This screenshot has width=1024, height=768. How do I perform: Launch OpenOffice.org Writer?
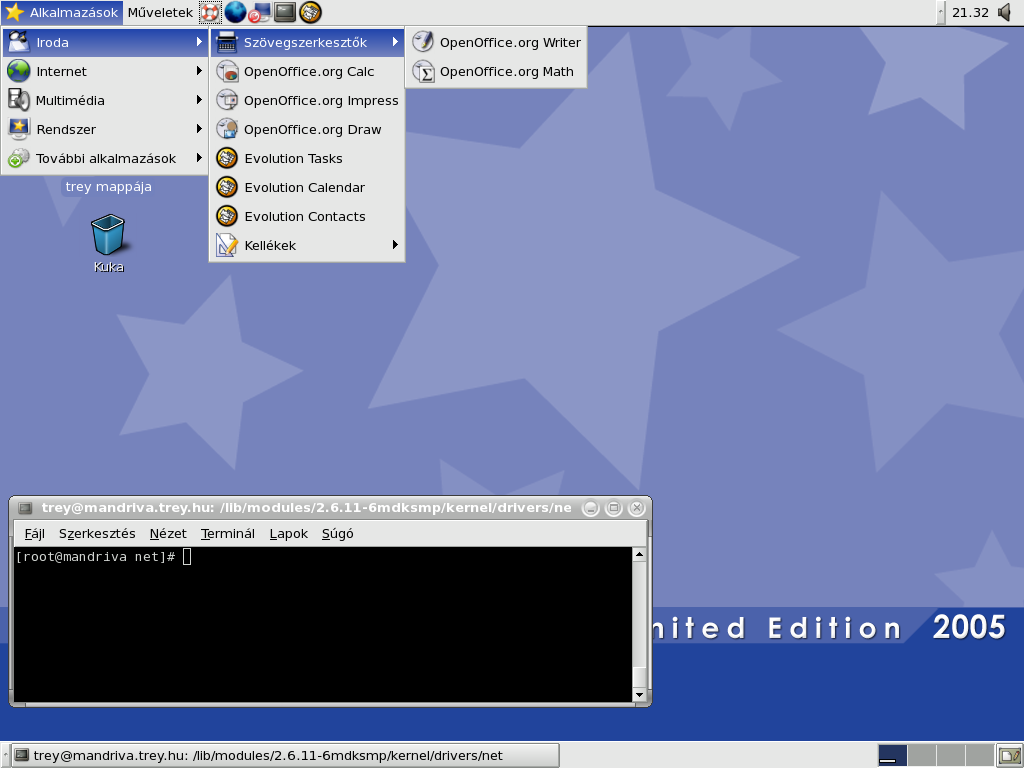[x=496, y=42]
